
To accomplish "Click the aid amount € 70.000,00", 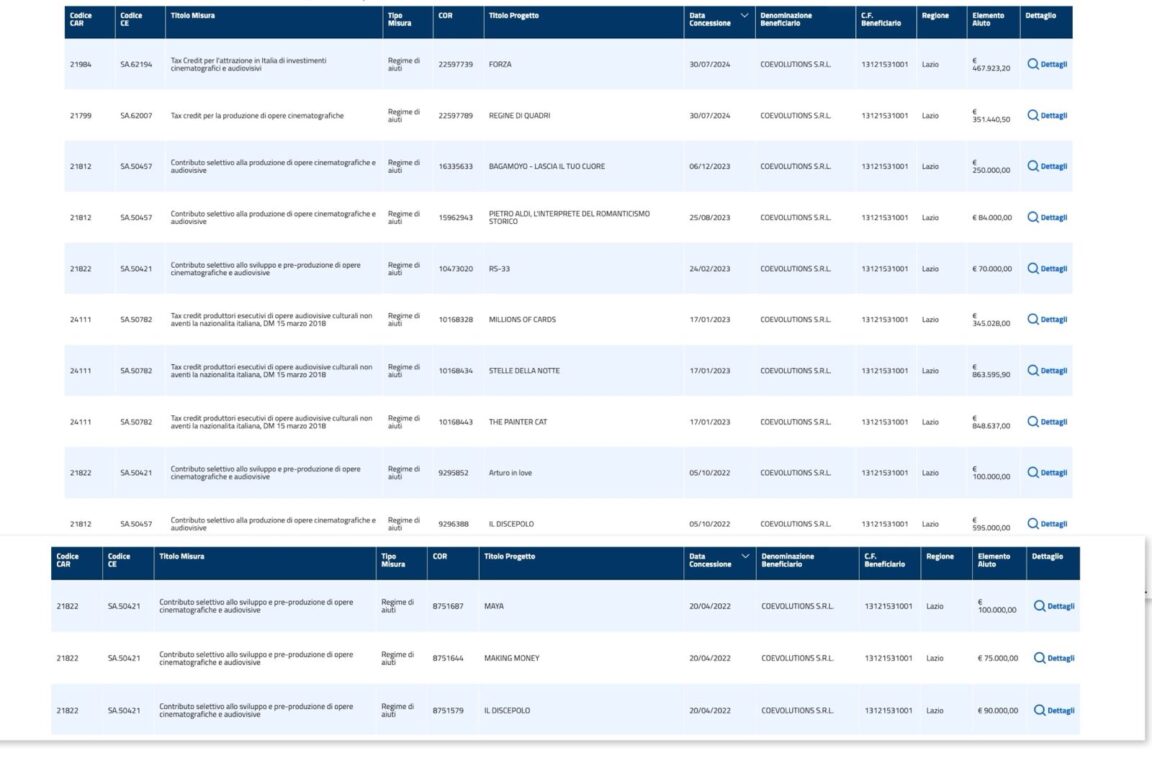I will 992,269.
